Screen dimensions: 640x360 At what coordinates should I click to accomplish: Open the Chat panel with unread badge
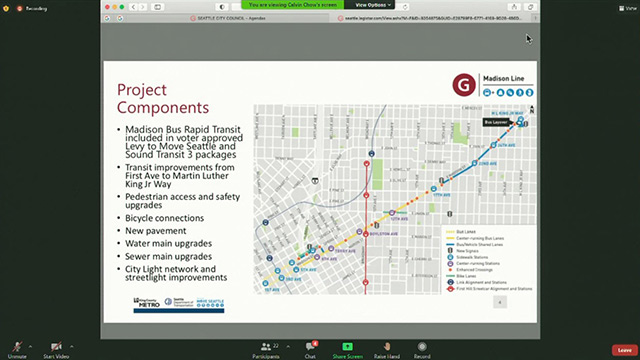point(311,350)
